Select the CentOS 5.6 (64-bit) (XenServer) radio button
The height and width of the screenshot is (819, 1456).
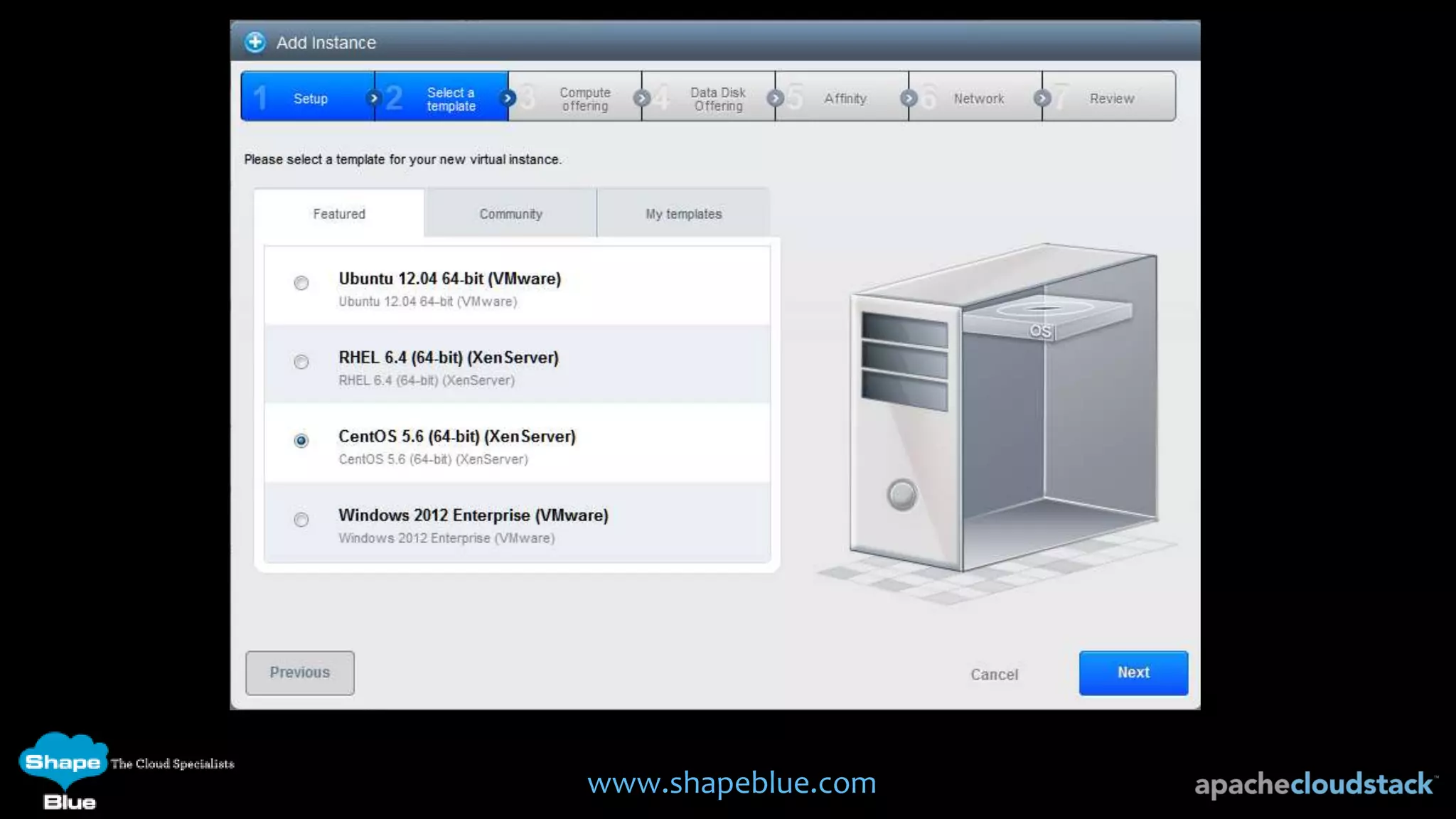tap(301, 441)
